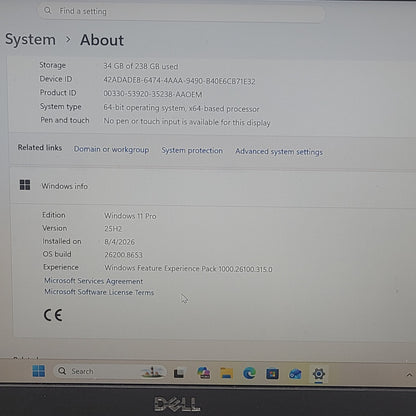Click the Windows info section header
Viewport: 416px width, 416px height.
pos(213,186)
